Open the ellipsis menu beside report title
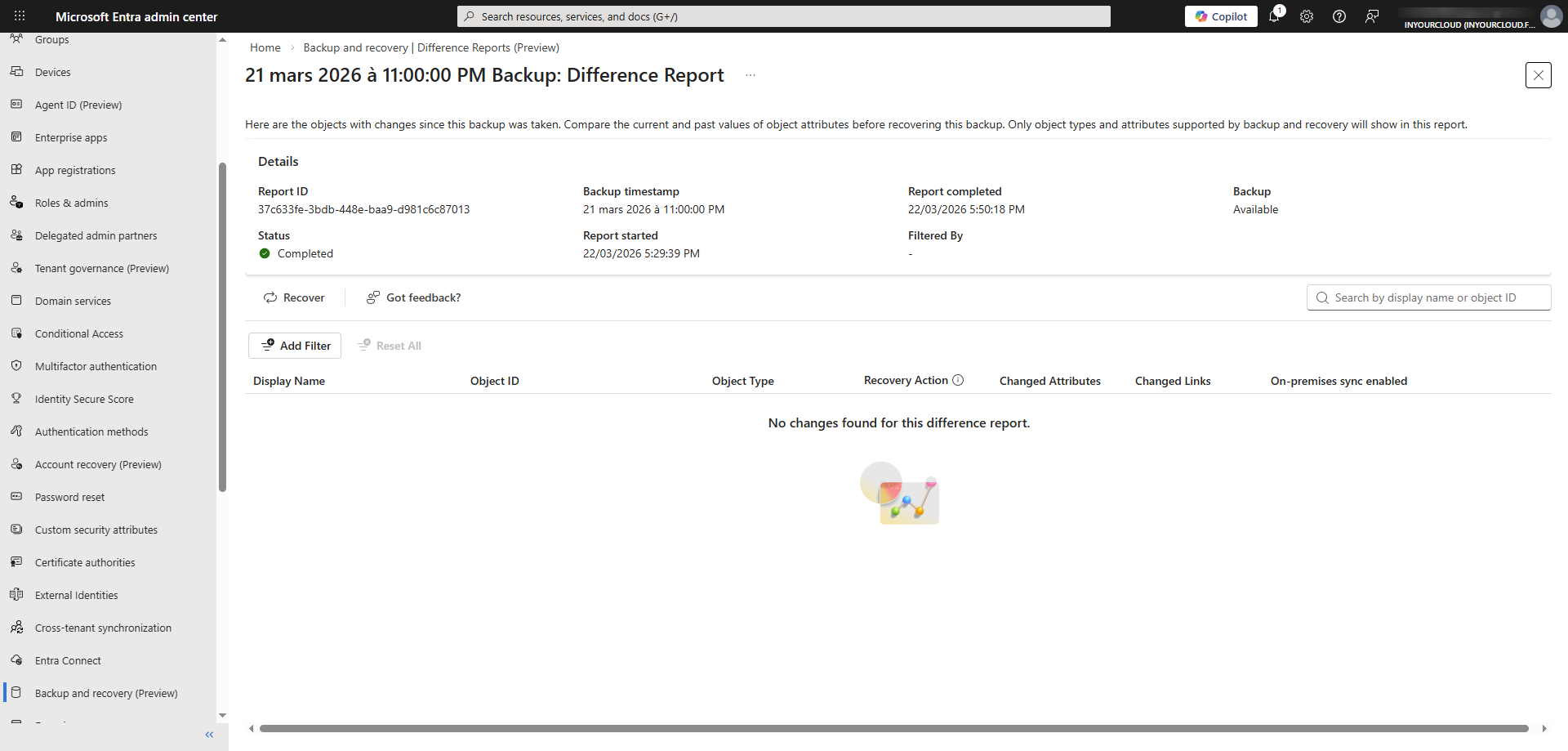 click(751, 75)
